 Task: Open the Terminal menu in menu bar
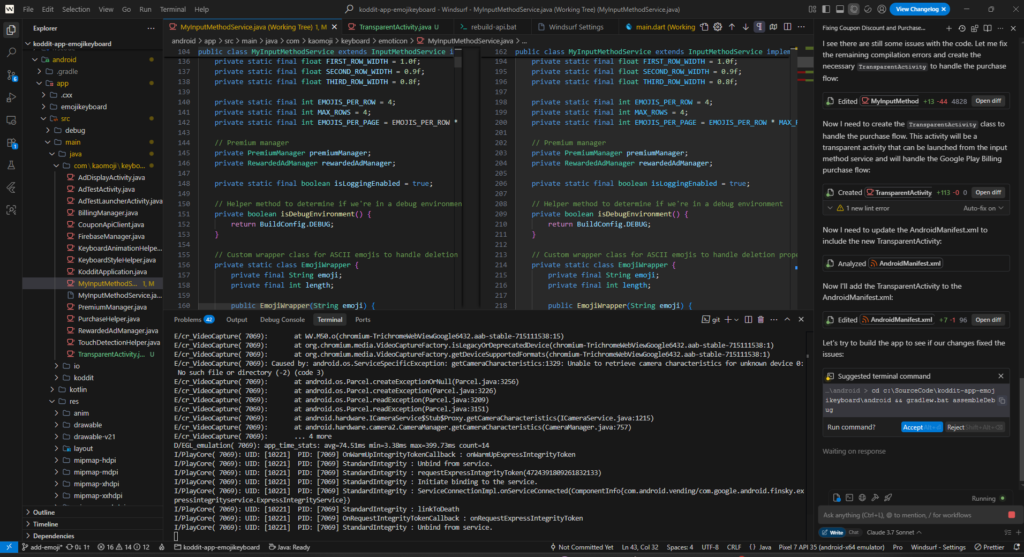[172, 9]
